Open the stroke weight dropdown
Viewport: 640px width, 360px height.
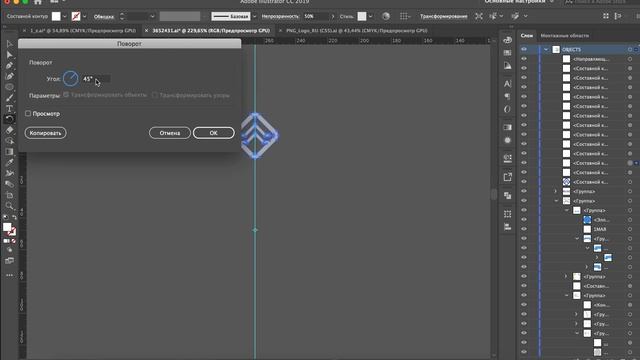point(152,16)
